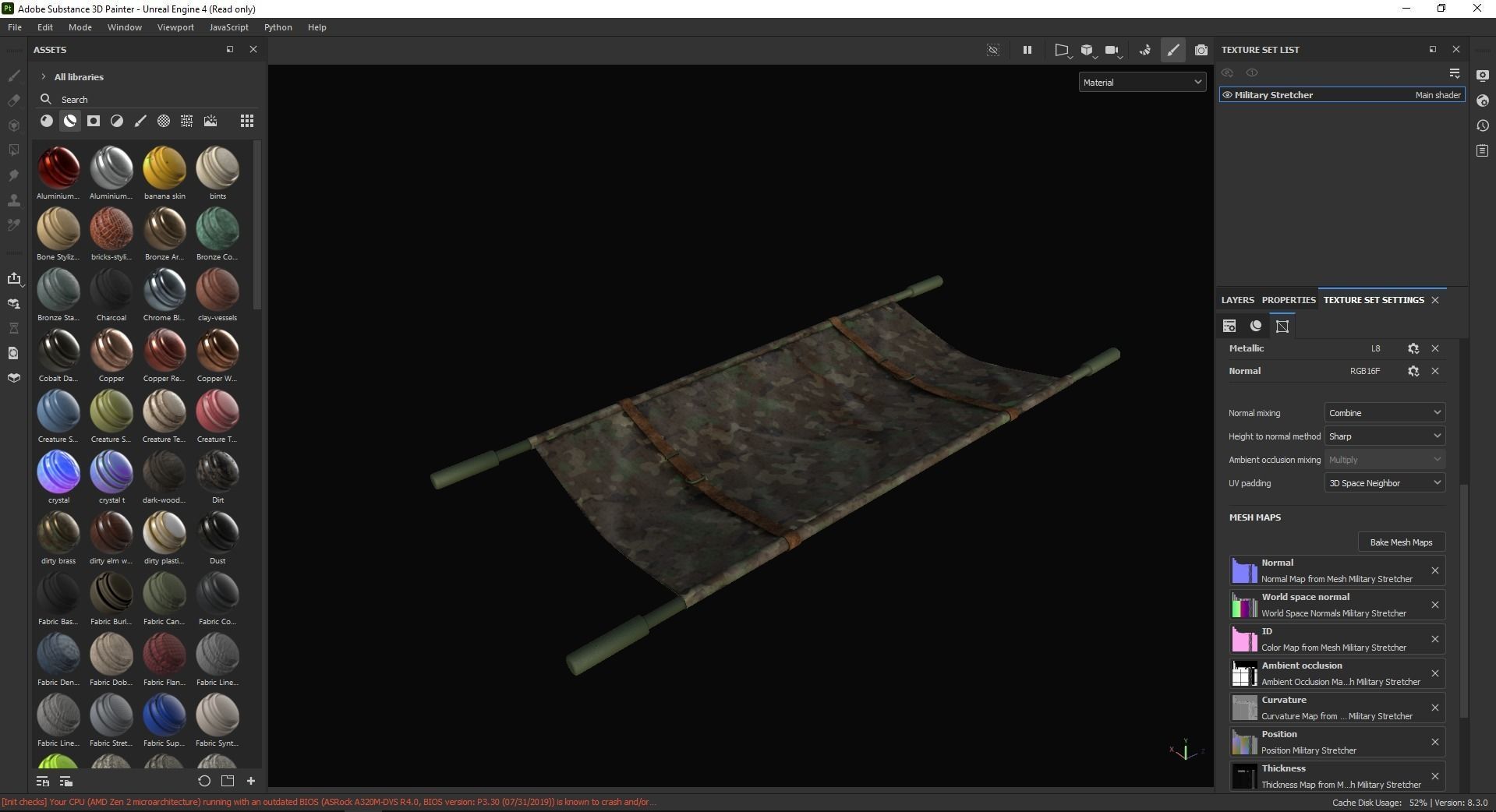
Task: Switch to the PROPERTIES tab
Action: (1289, 300)
